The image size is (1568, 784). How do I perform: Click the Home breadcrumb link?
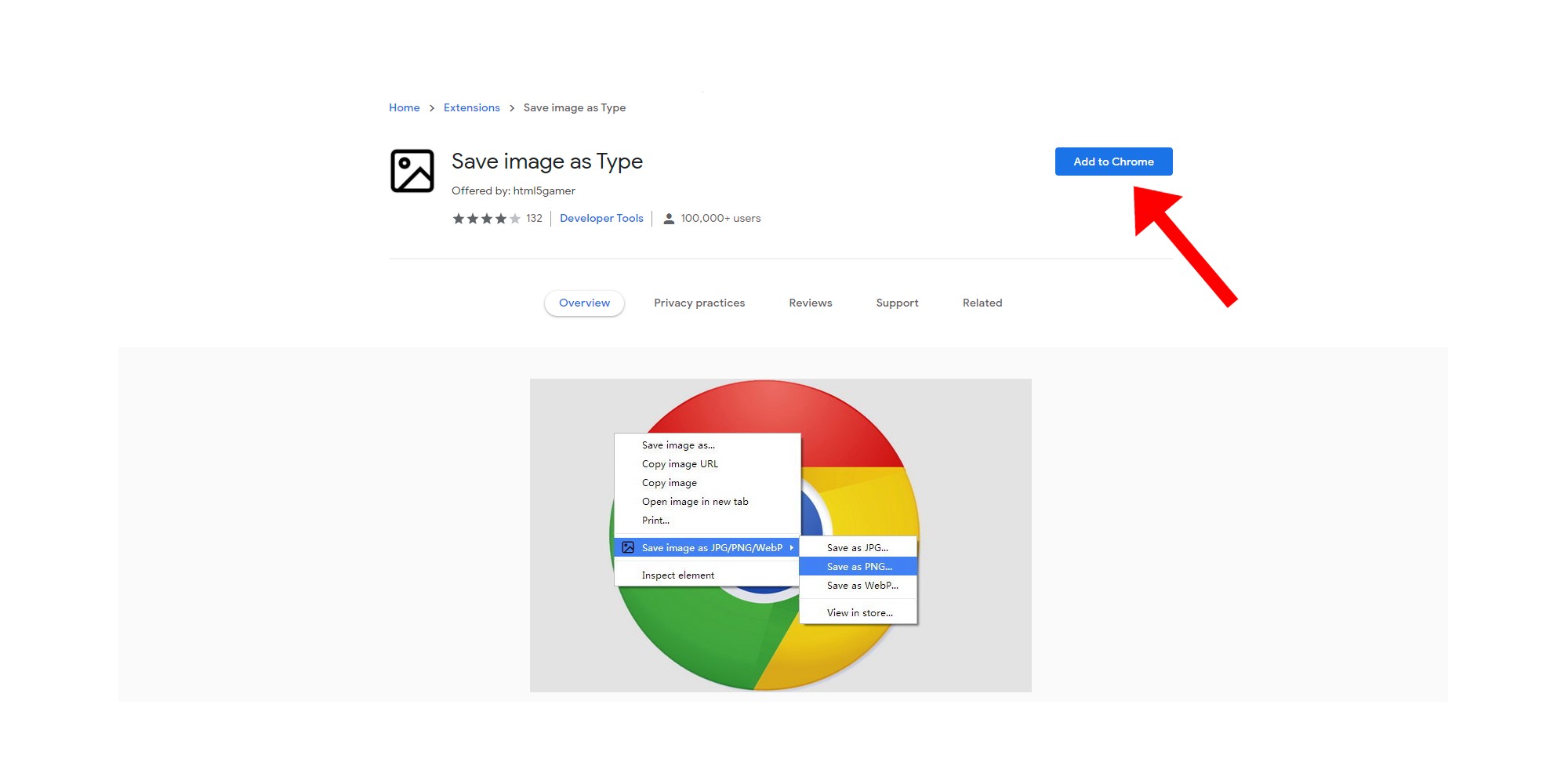pyautogui.click(x=404, y=107)
